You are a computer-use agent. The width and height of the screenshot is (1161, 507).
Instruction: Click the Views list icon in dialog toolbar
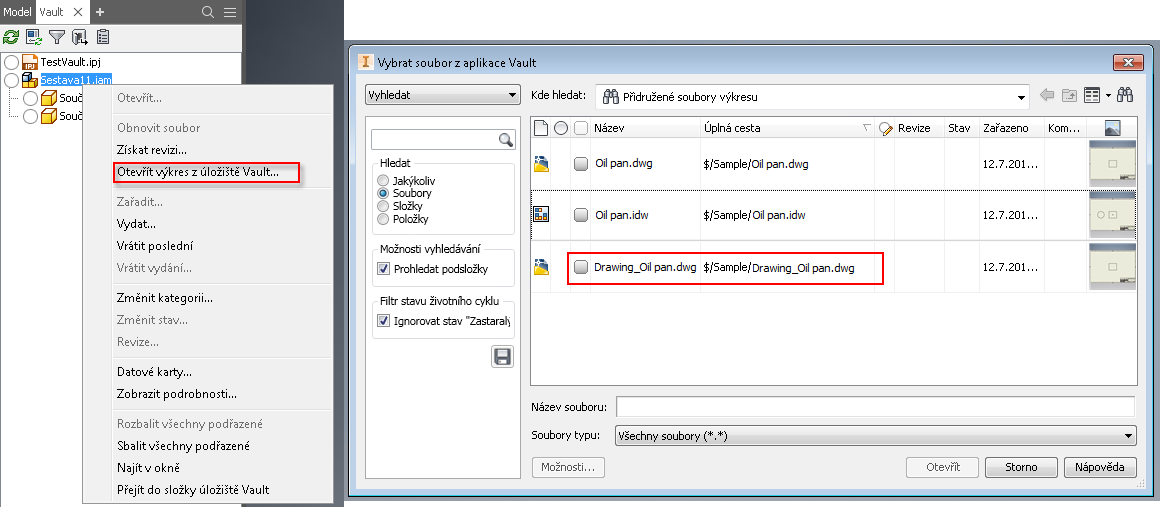[1091, 95]
